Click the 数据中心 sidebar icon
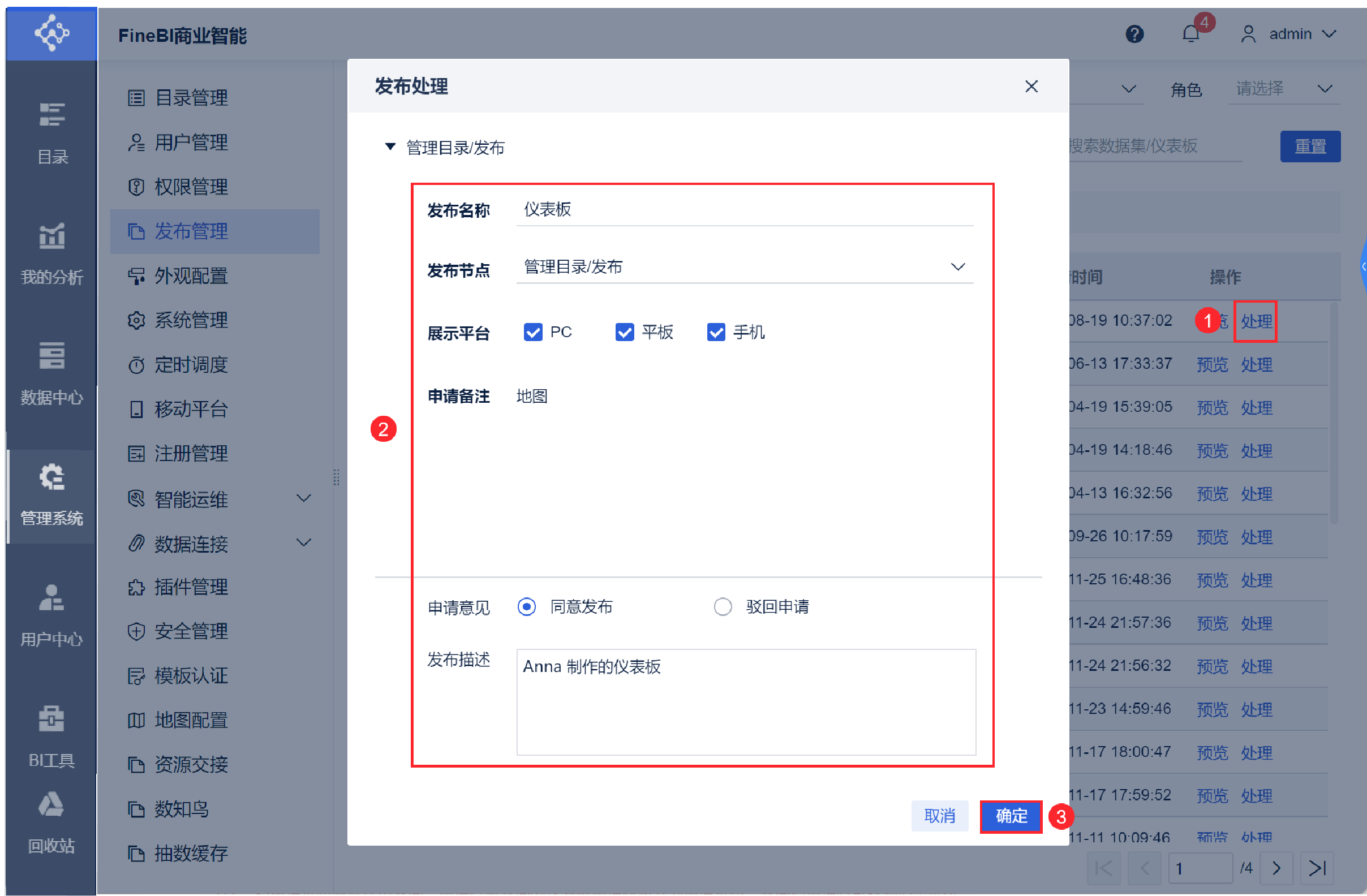Viewport: 1367px width, 896px height. coord(51,356)
